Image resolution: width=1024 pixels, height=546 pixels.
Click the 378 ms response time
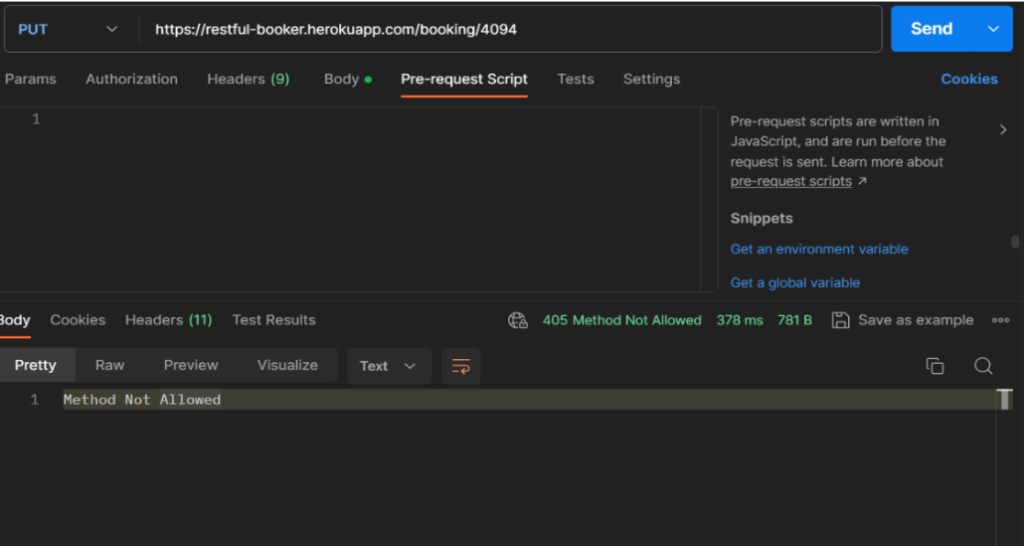pos(739,320)
